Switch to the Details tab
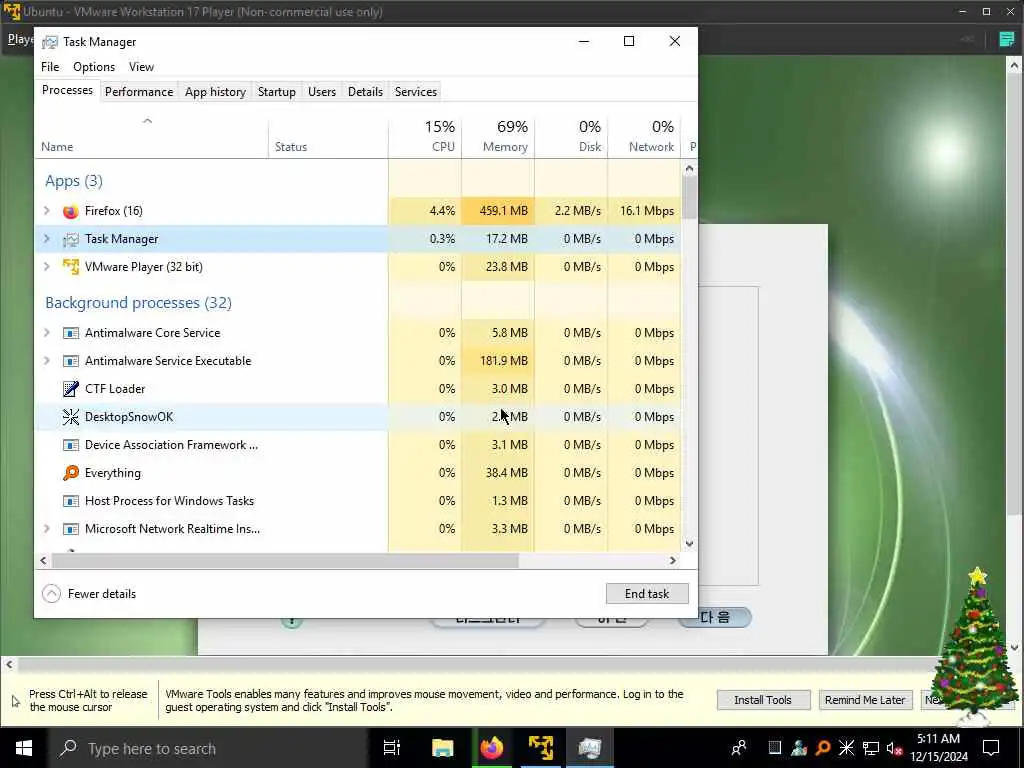 pyautogui.click(x=365, y=92)
